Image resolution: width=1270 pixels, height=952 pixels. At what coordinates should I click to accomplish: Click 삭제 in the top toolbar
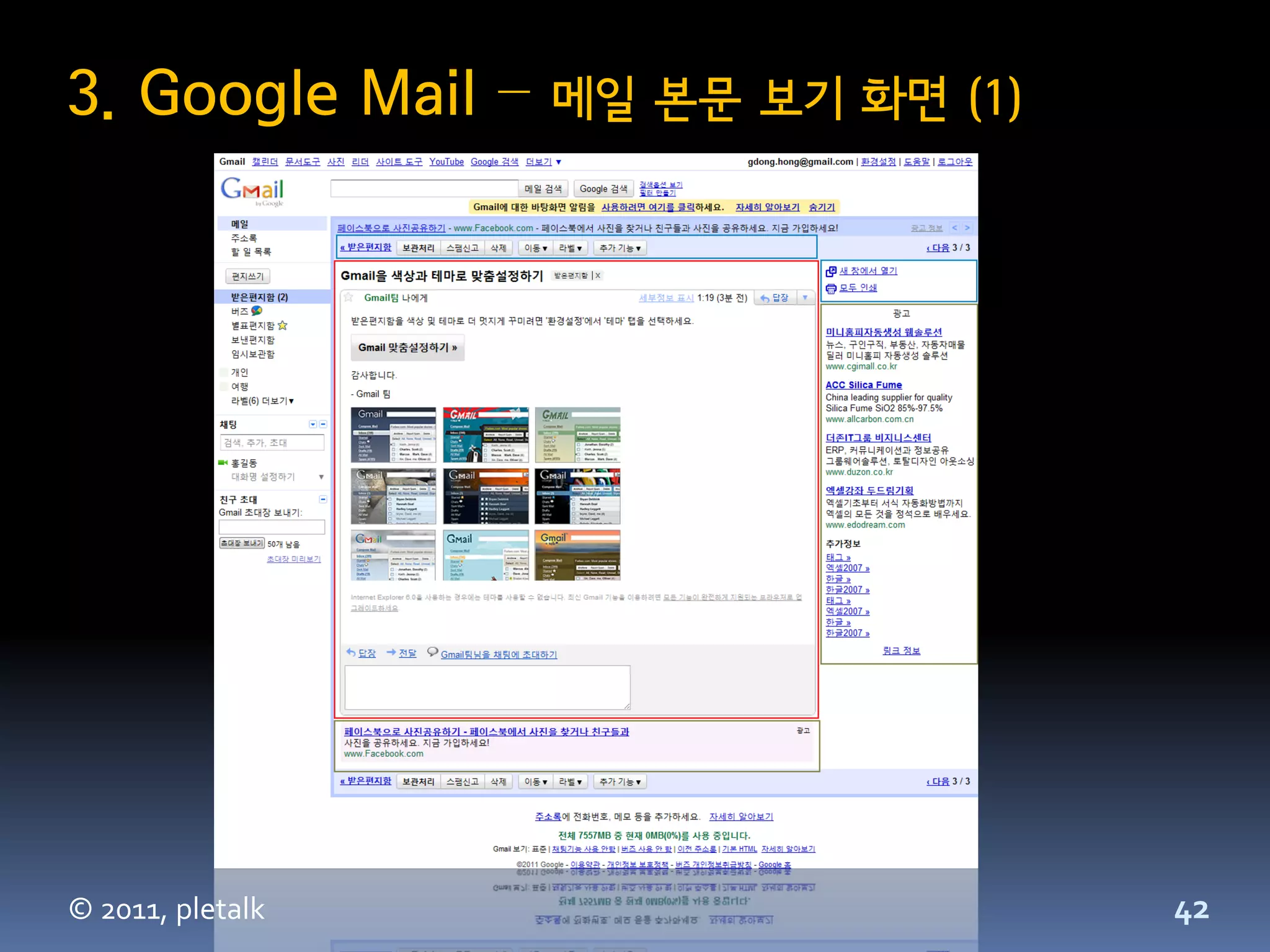[x=499, y=249]
